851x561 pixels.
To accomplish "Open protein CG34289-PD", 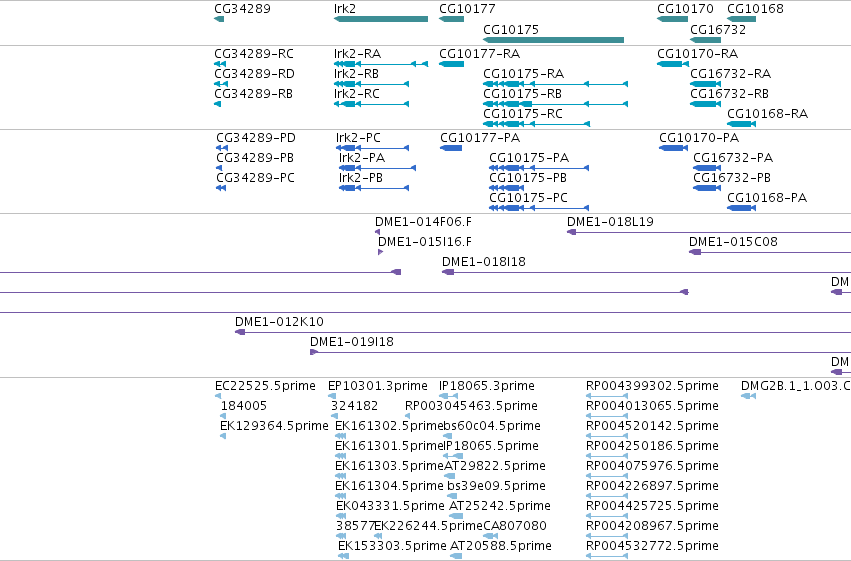I will pos(256,138).
